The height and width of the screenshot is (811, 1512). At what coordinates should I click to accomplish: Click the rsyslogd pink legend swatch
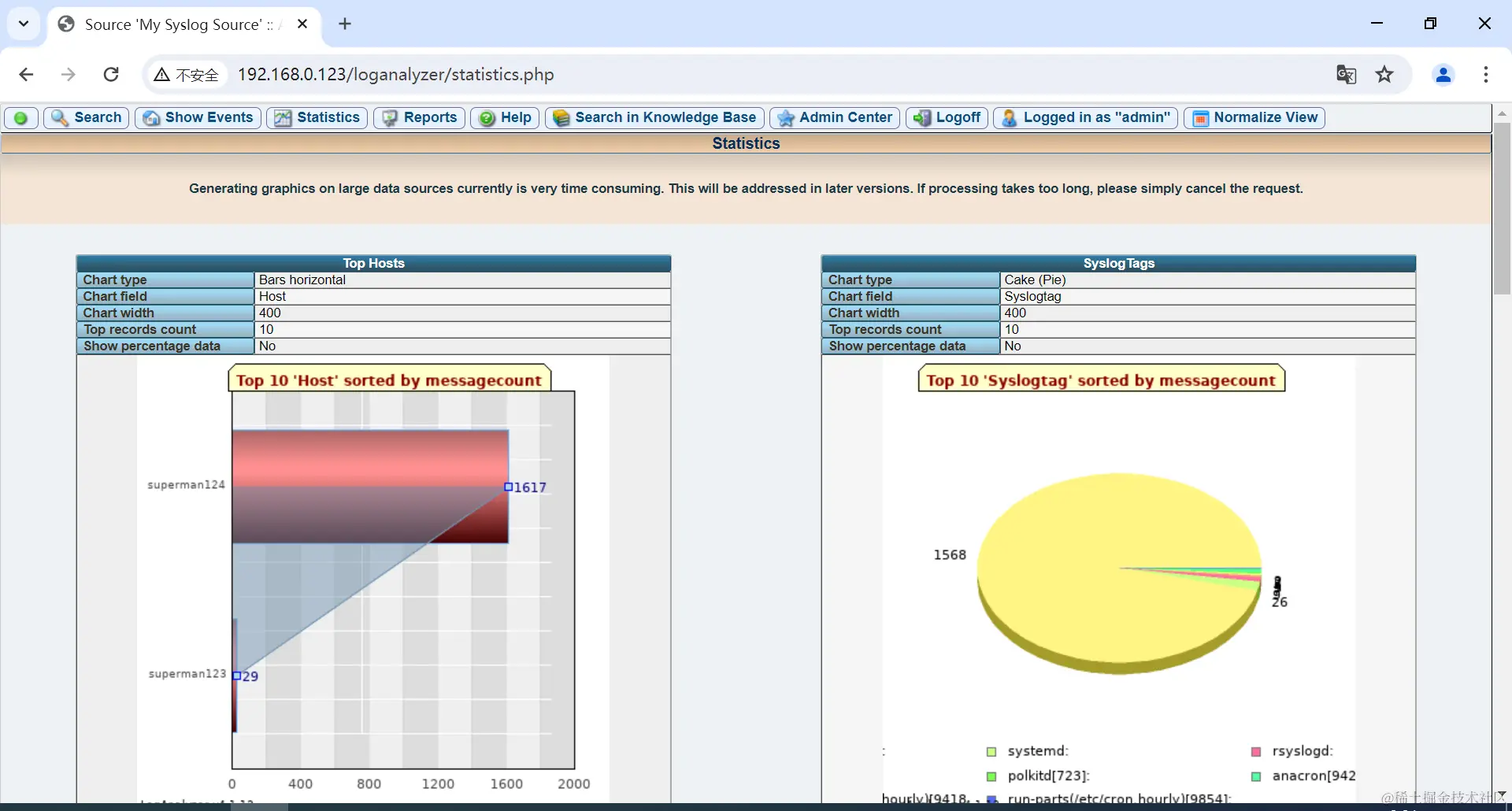point(1256,752)
